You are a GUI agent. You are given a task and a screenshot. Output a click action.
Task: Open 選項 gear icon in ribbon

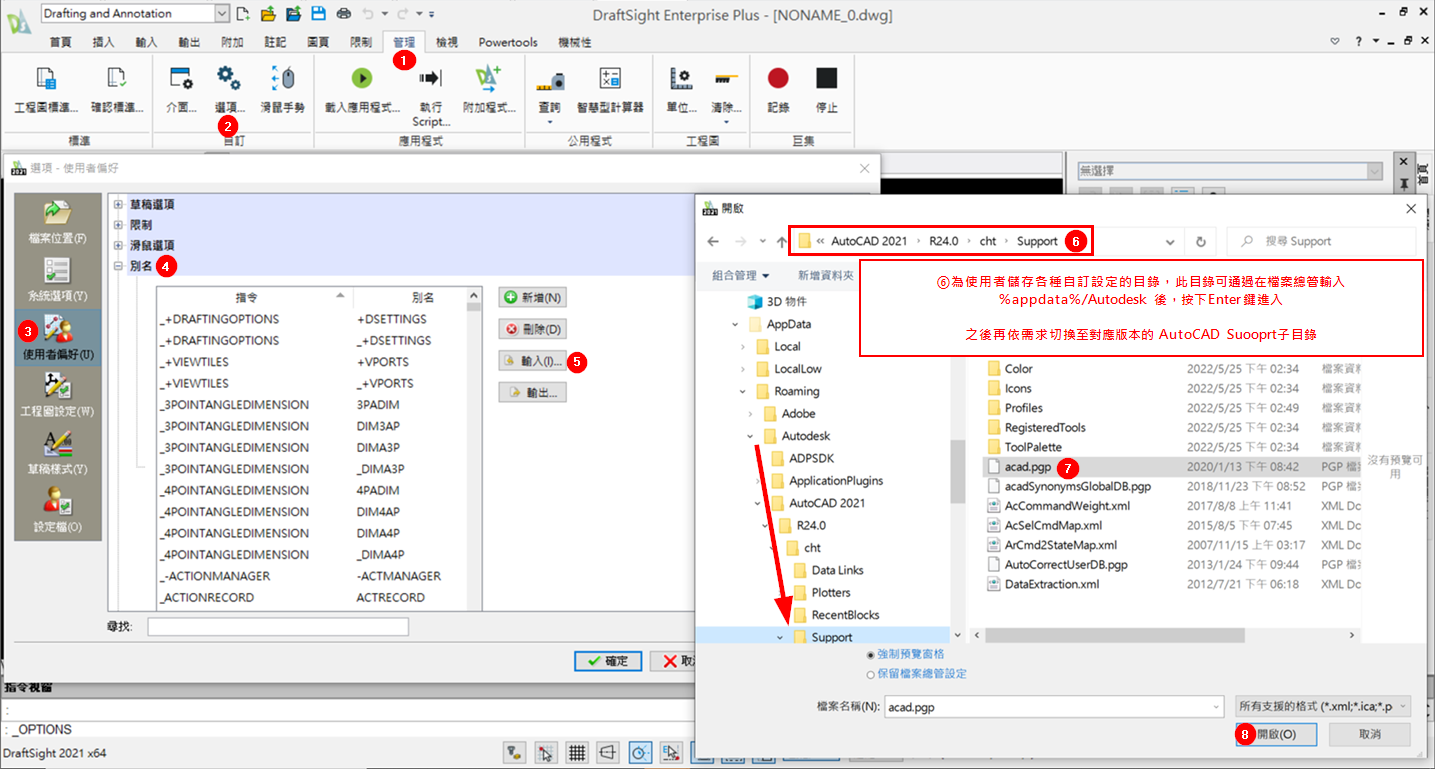point(229,78)
